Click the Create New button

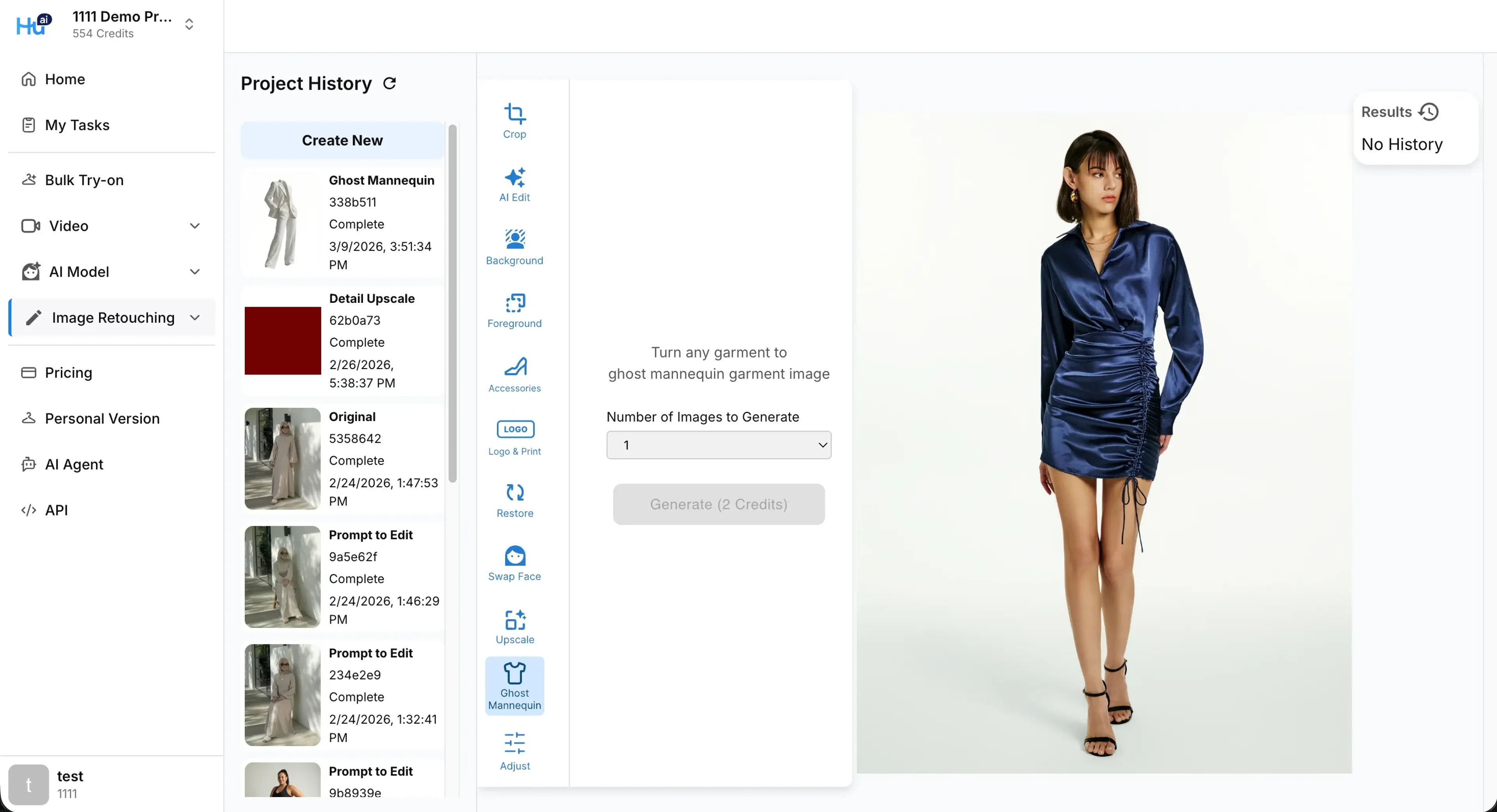click(x=342, y=141)
